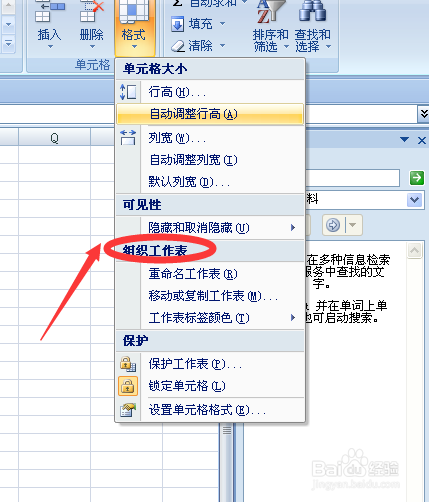Image resolution: width=429 pixels, height=502 pixels.
Task: Choose 自动调整行高(A) menu item
Action: tap(210, 114)
